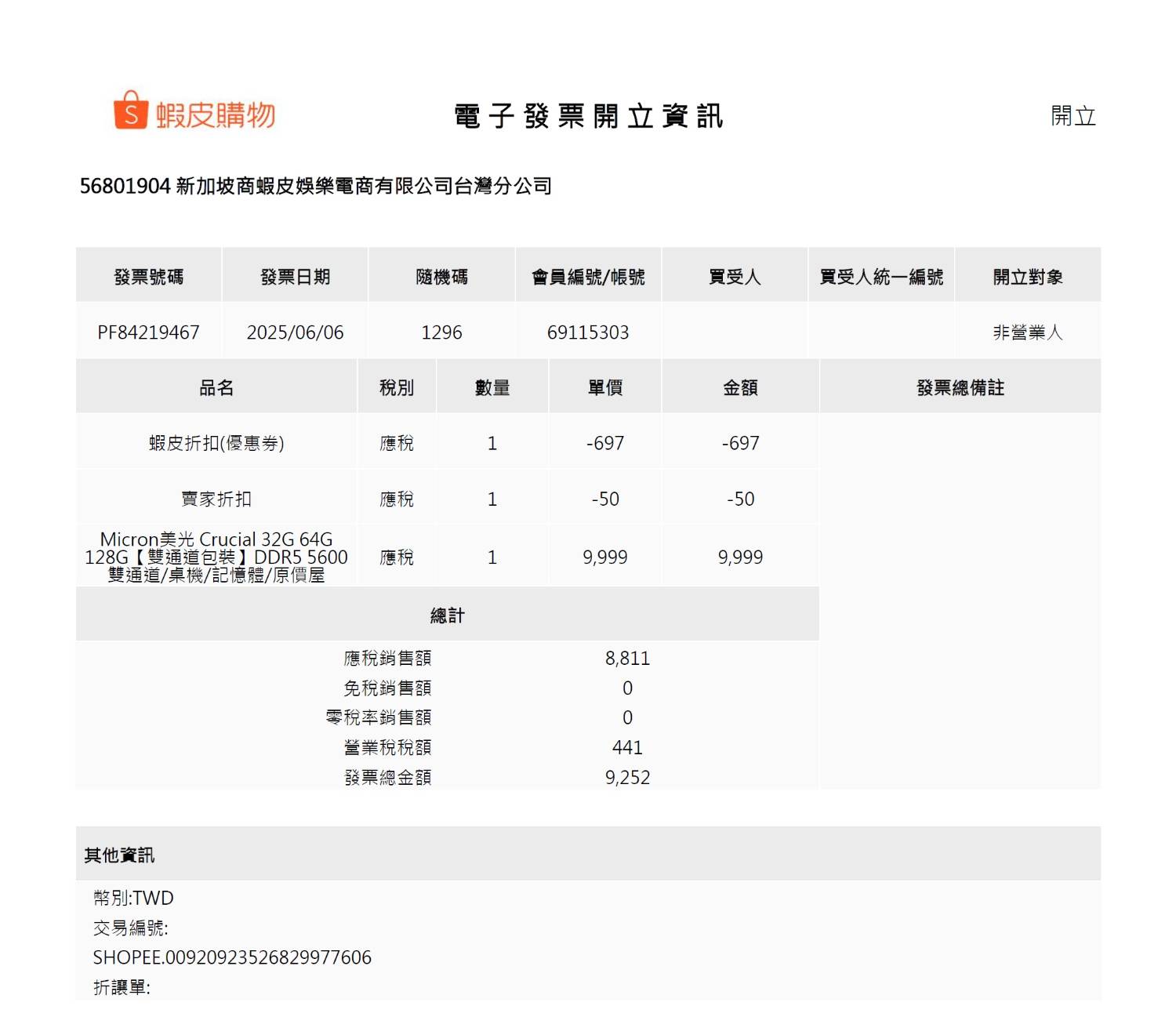Click the 開立 status label at top right

1073,116
